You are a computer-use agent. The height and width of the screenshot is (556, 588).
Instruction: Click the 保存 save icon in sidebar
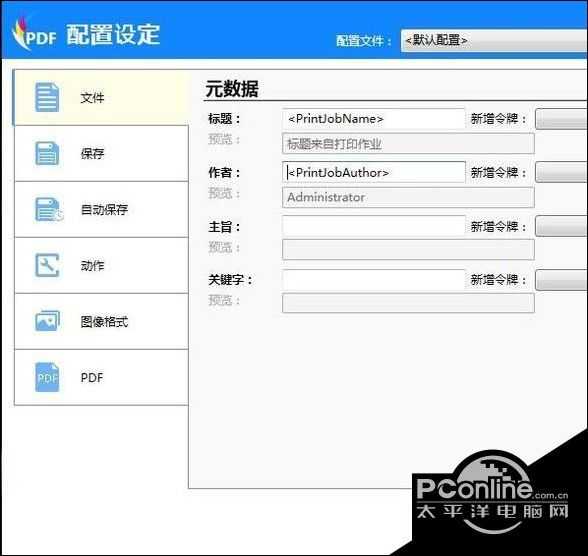(x=47, y=153)
